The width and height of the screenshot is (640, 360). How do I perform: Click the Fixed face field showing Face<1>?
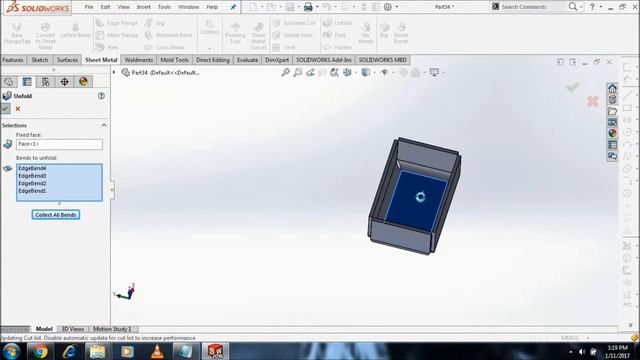59,144
